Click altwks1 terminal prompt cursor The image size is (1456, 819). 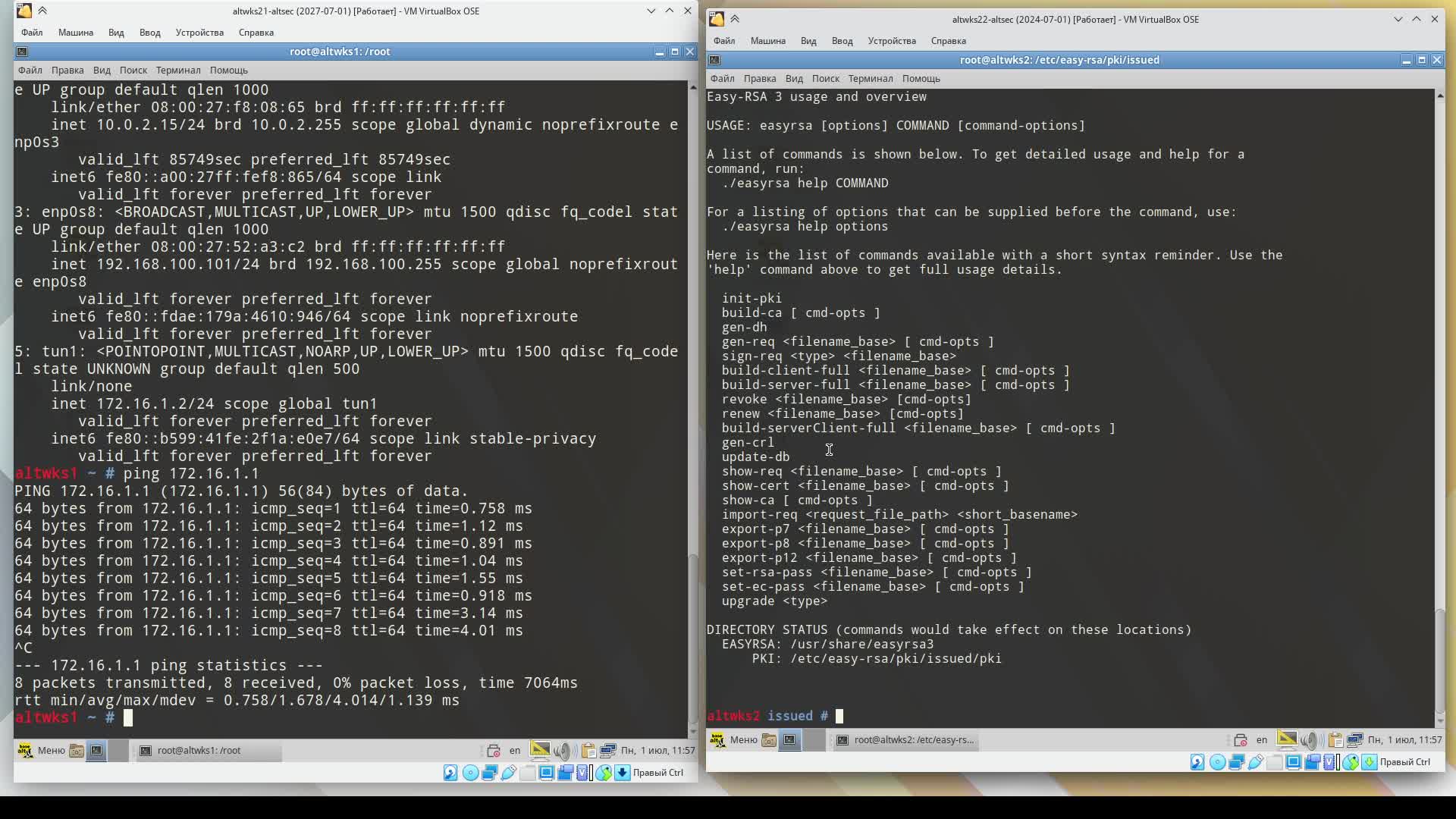point(128,717)
